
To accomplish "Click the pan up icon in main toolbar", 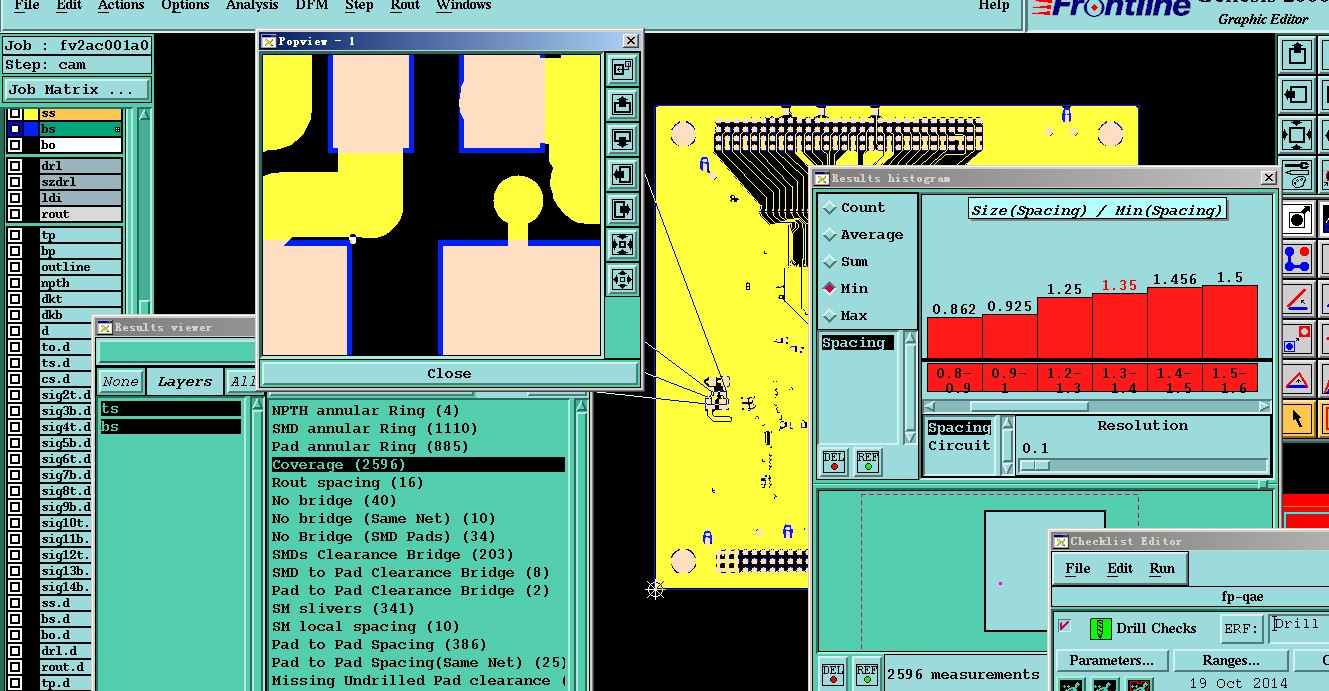I will click(x=1297, y=54).
